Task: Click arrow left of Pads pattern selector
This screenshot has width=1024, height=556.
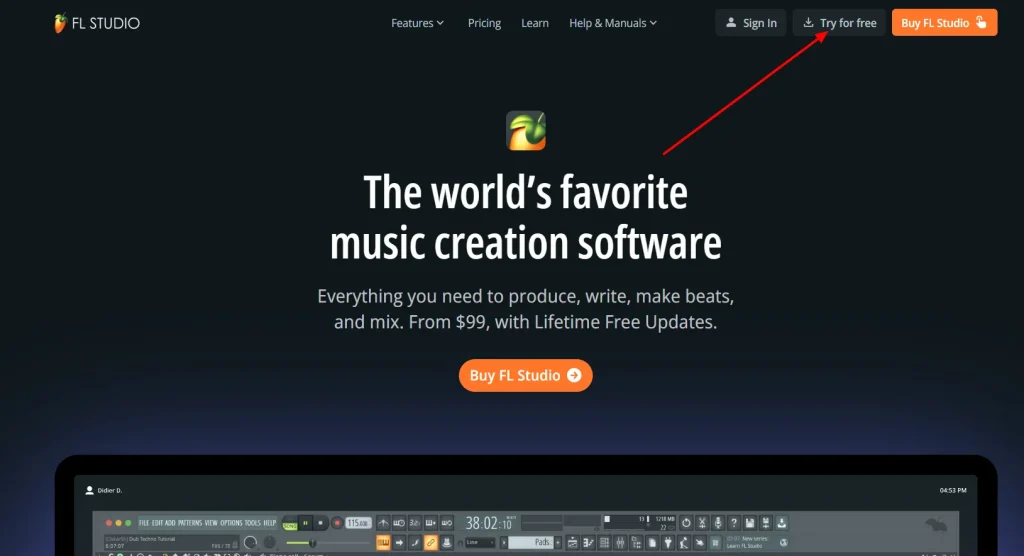Action: coord(504,542)
